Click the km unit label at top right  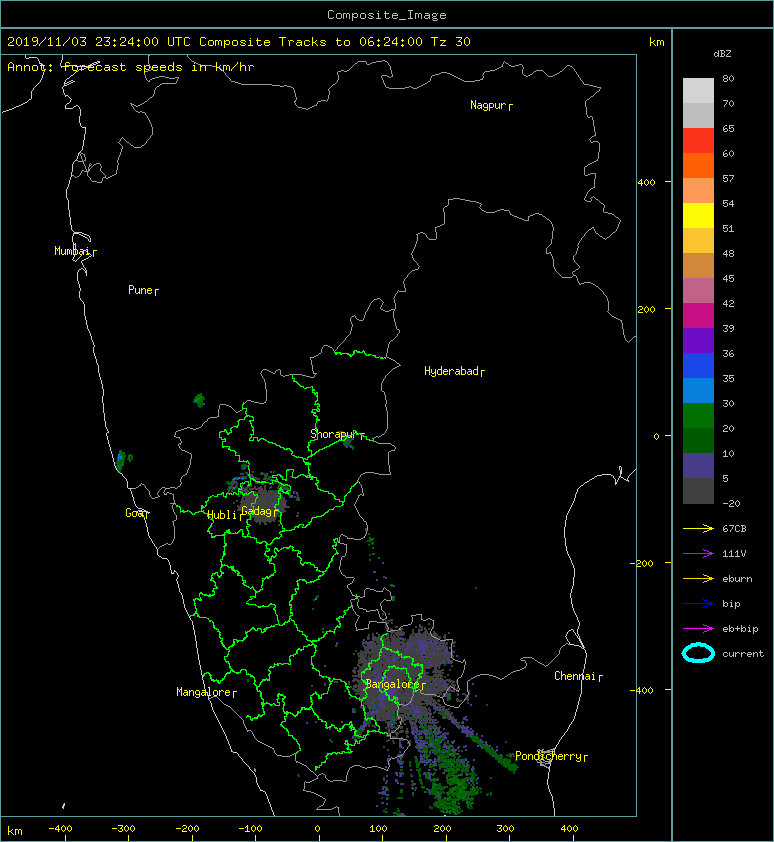click(x=656, y=42)
